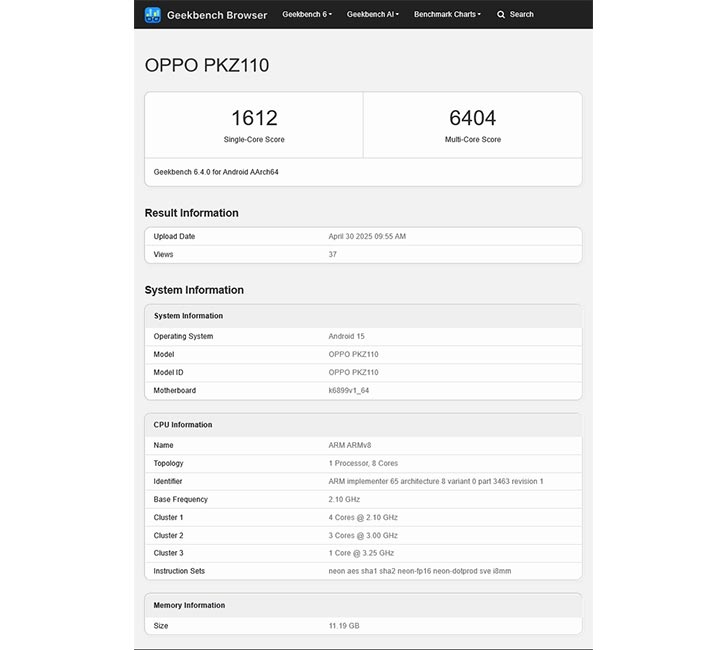Screen dimensions: 728x650
Task: Select OPPO PKZ110 in Model ID row
Action: pyautogui.click(x=353, y=372)
